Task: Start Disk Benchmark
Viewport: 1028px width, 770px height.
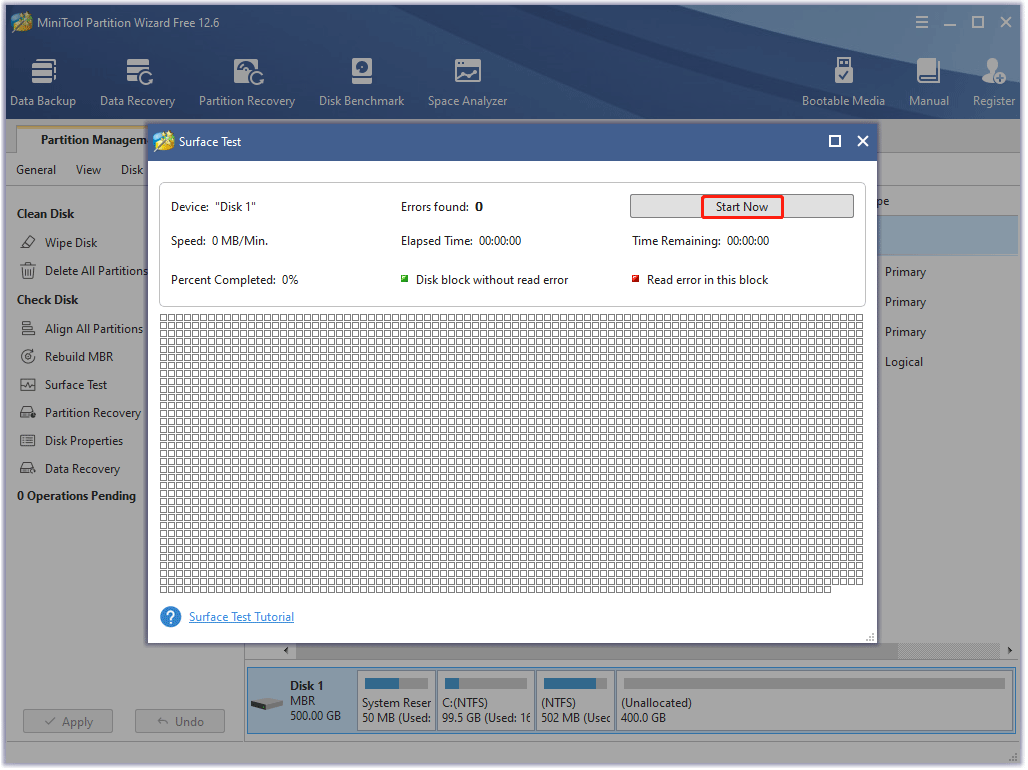Action: tap(361, 81)
